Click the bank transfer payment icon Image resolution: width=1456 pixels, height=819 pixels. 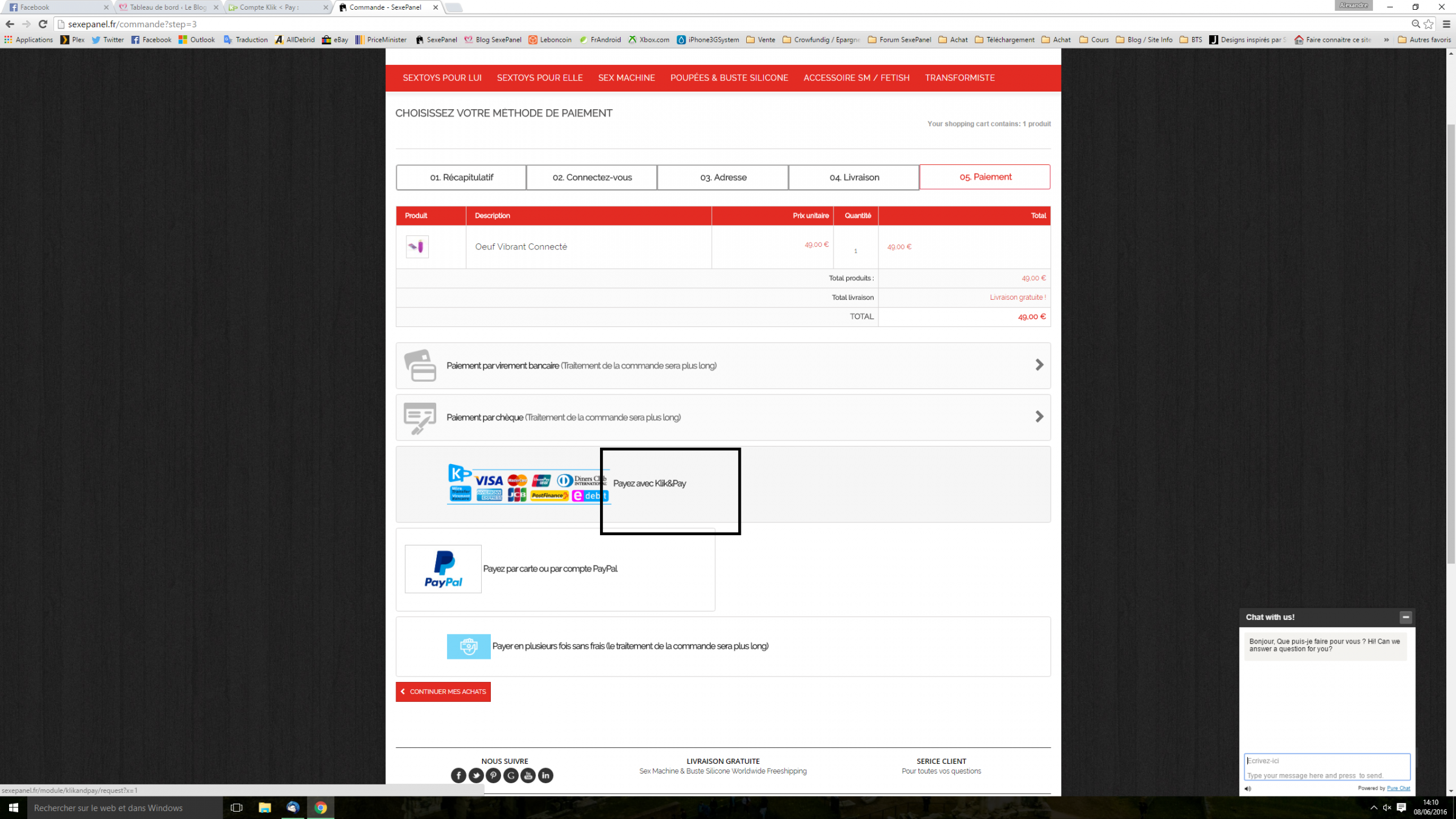(420, 365)
